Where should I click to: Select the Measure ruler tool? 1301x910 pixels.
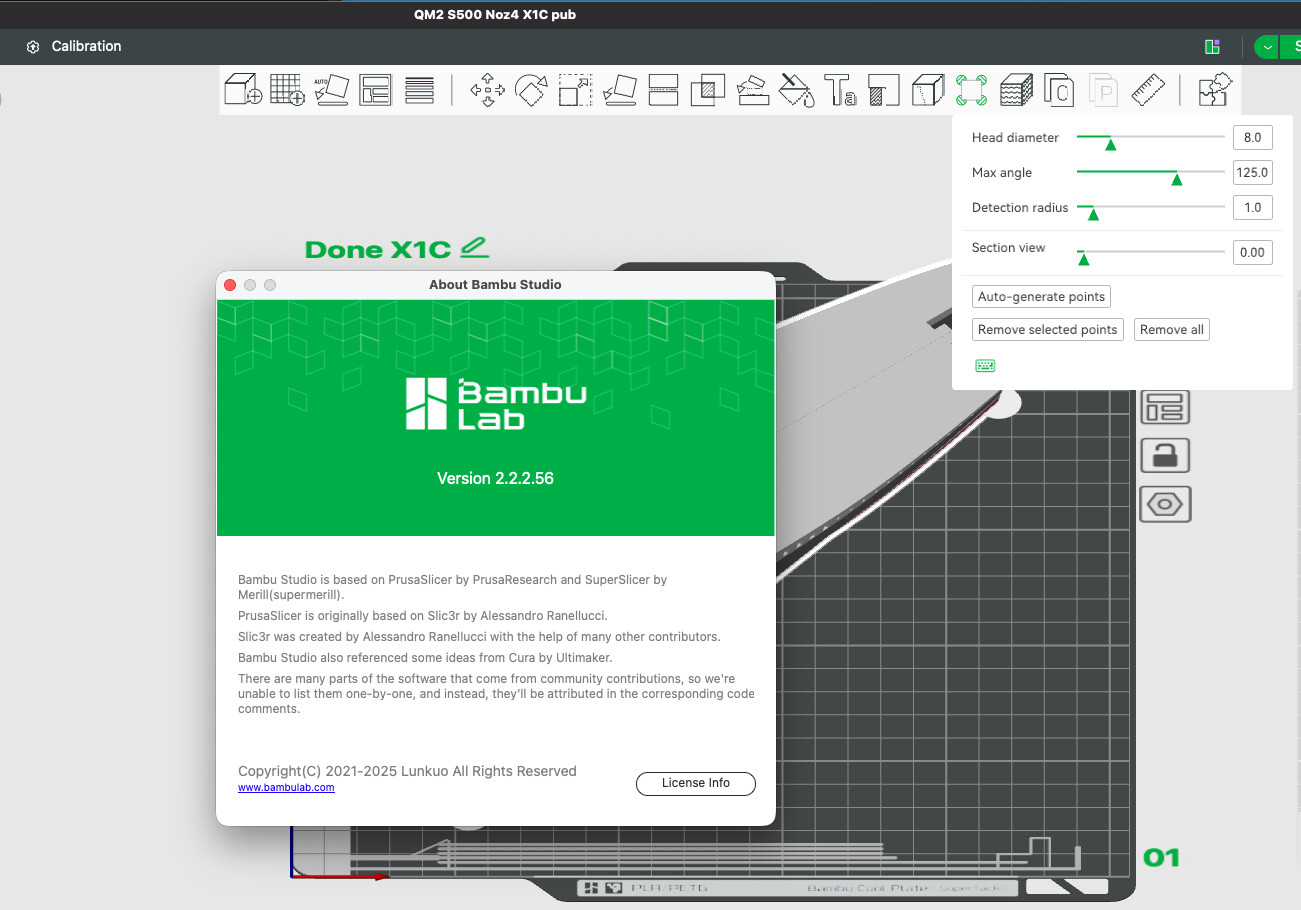point(1148,90)
